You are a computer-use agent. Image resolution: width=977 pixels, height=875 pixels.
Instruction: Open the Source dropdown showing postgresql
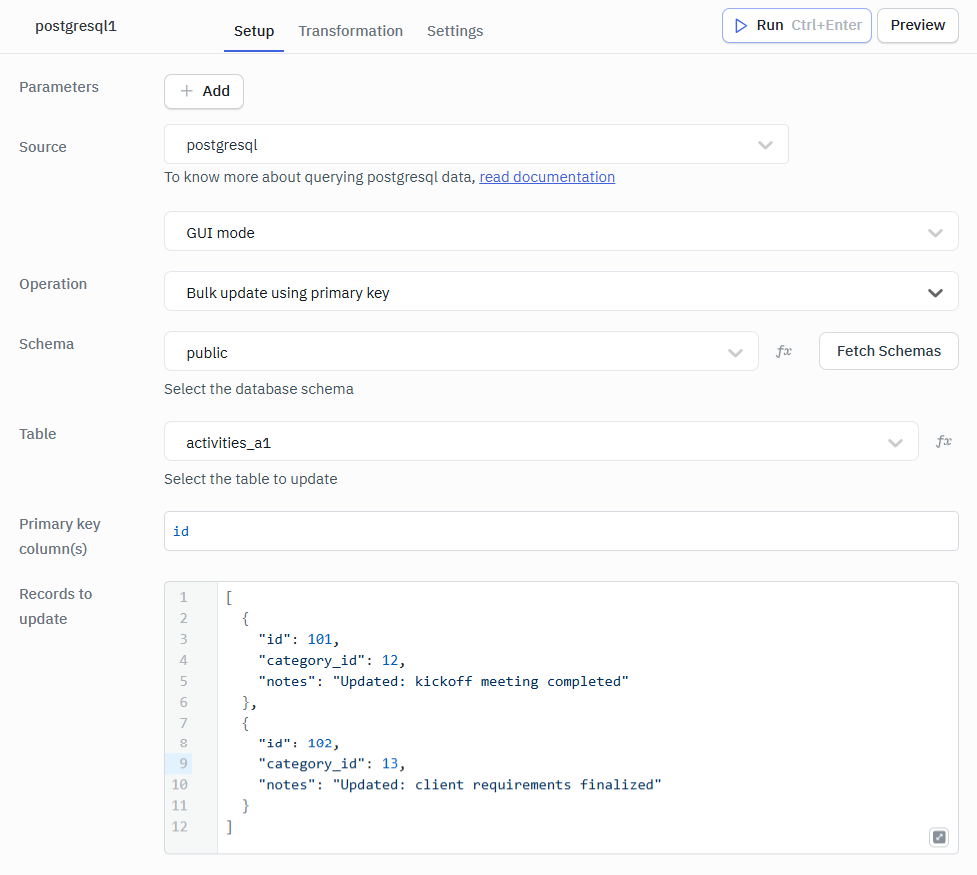point(450,144)
